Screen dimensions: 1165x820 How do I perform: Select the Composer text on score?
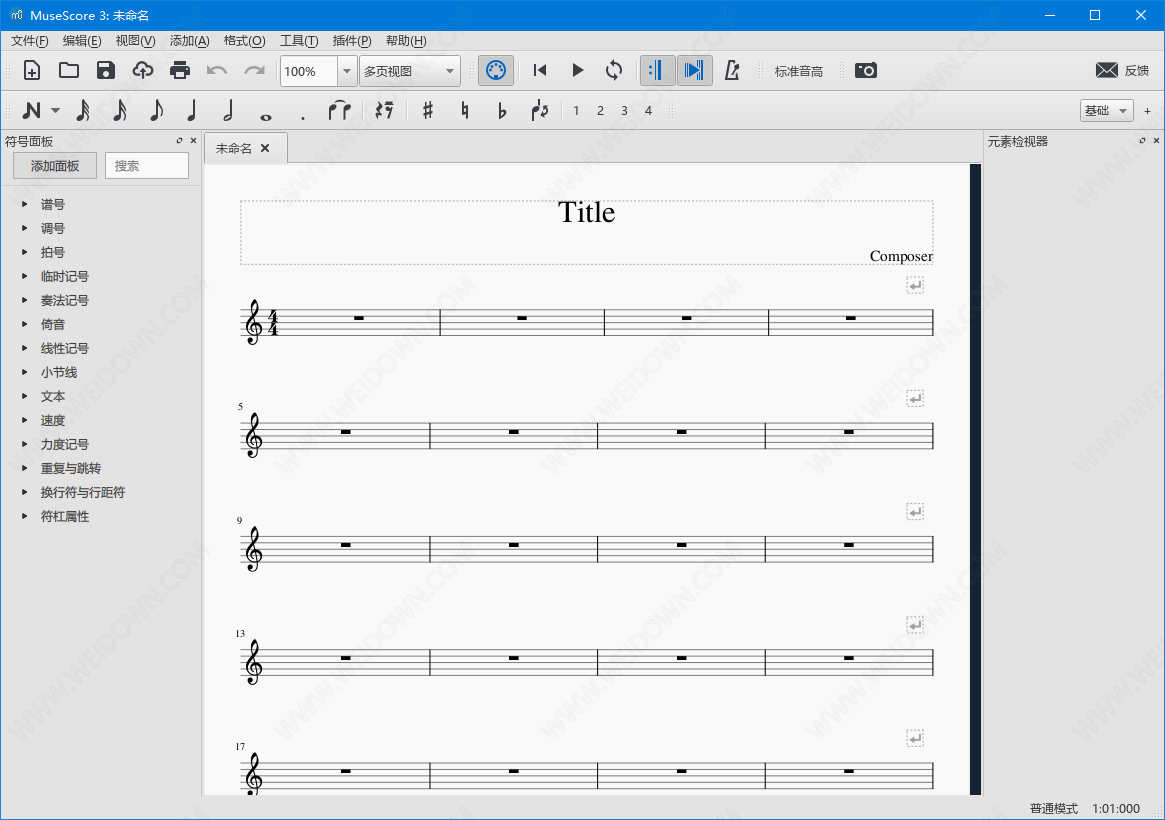coord(901,256)
